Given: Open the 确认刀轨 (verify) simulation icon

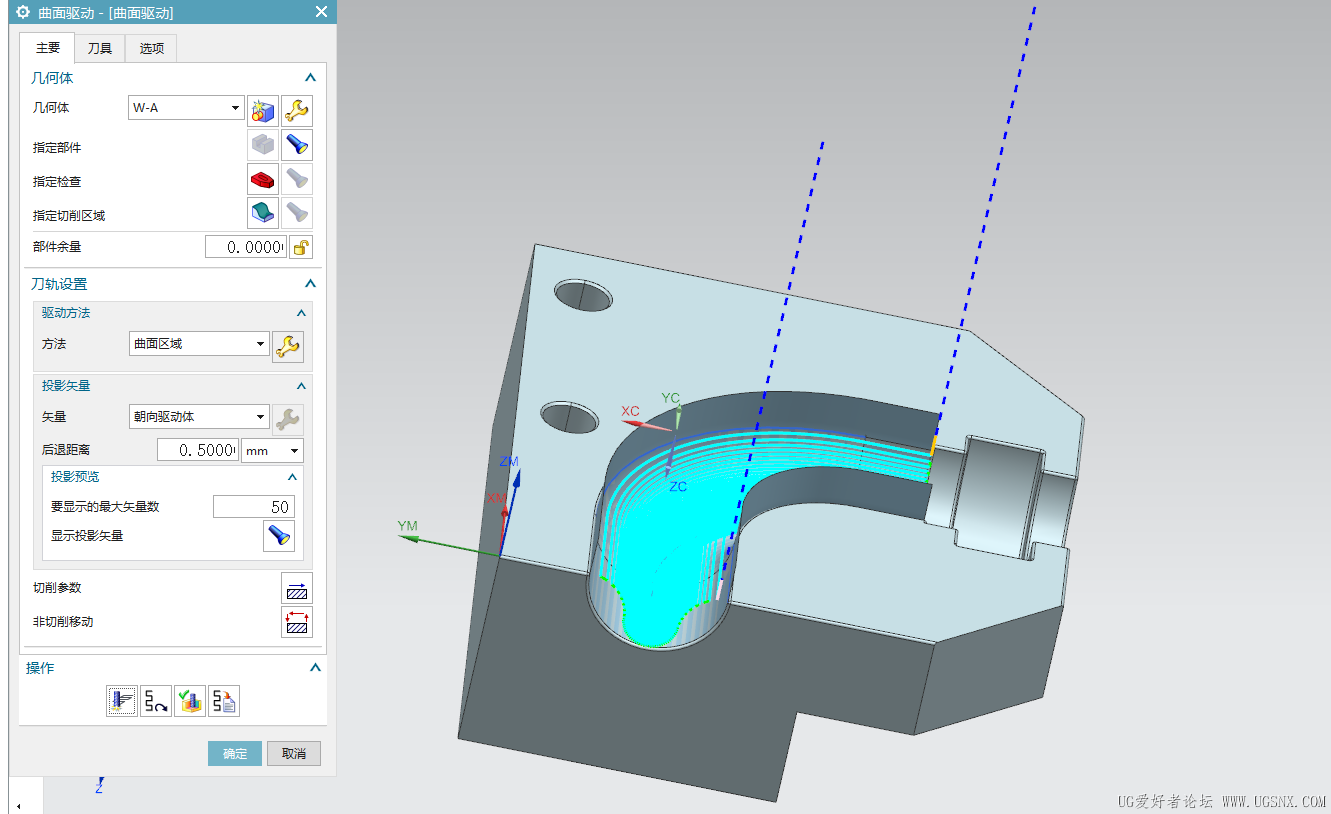Looking at the screenshot, I should 190,701.
